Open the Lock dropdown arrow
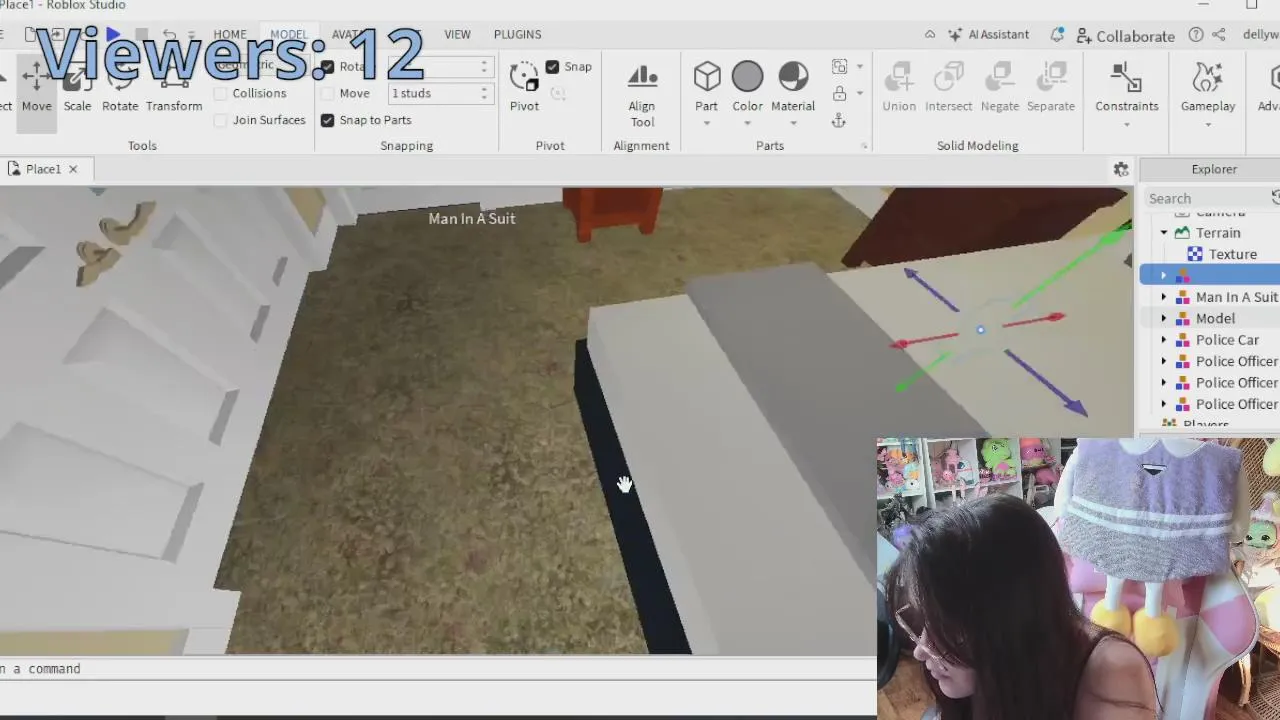The height and width of the screenshot is (720, 1280). click(859, 93)
